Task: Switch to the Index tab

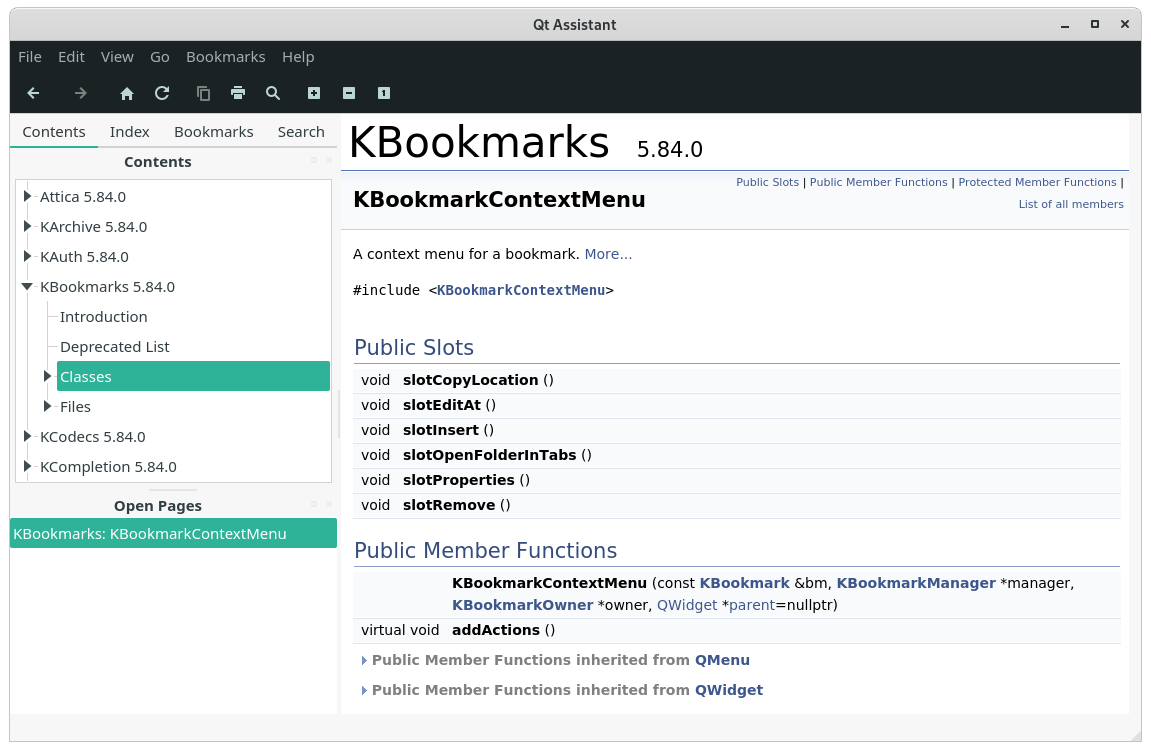Action: point(129,131)
